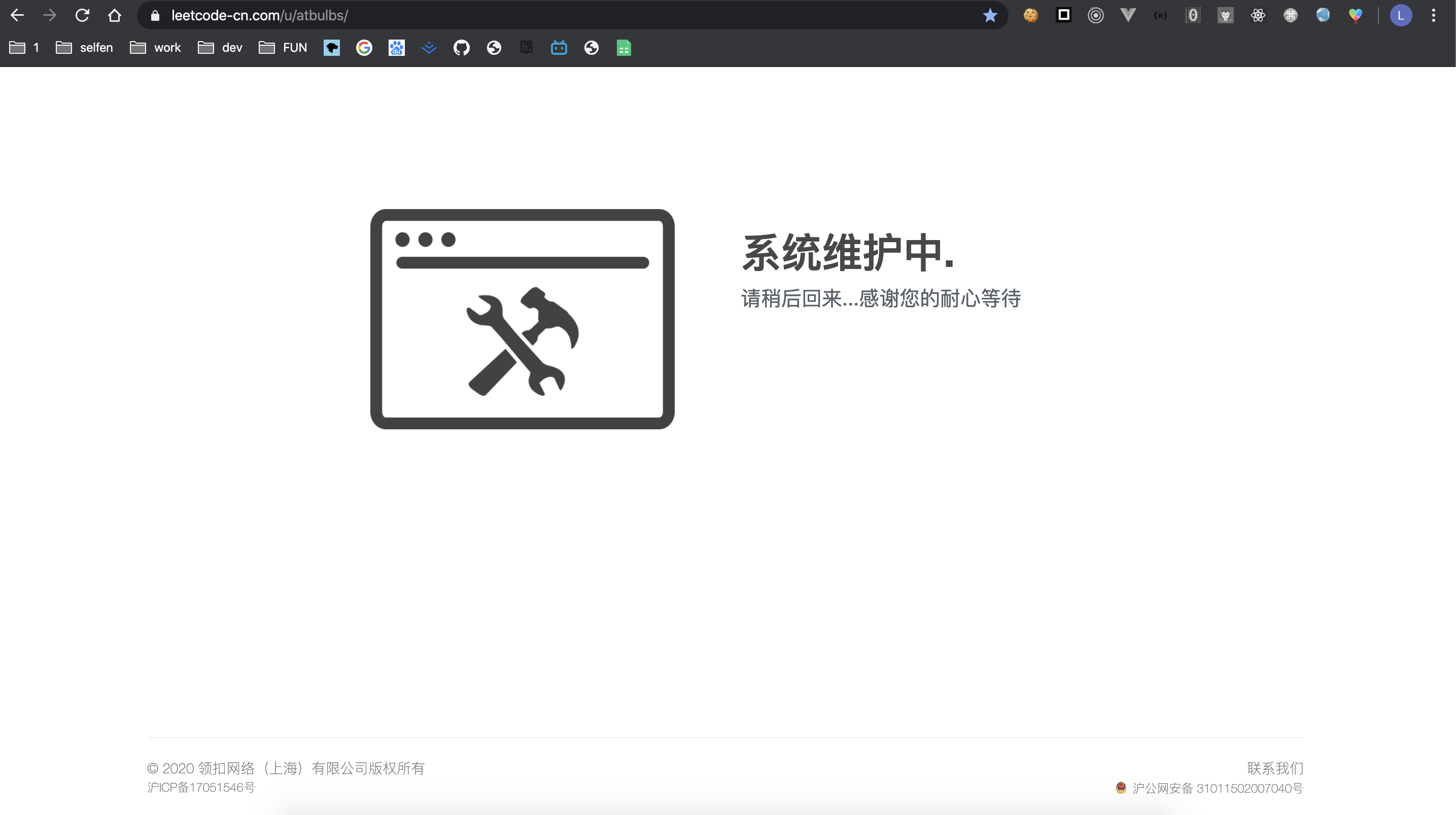Click the 沪ICP备17051546号 link

[201, 787]
